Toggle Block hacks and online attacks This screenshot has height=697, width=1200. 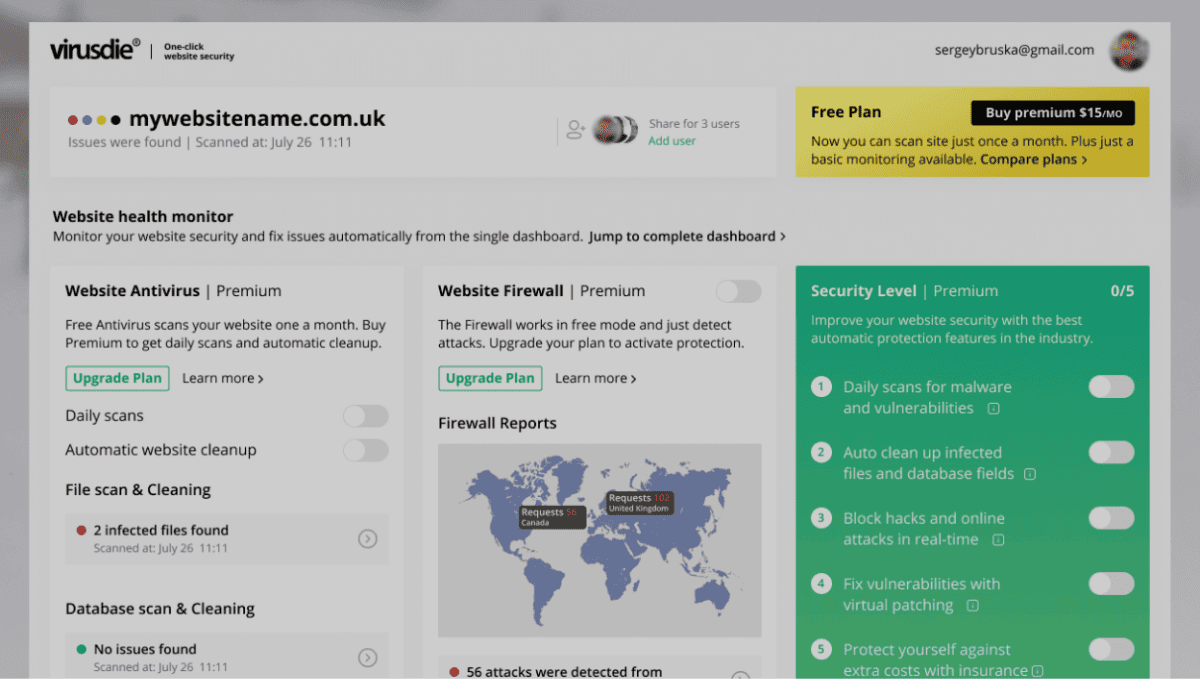click(x=1111, y=518)
